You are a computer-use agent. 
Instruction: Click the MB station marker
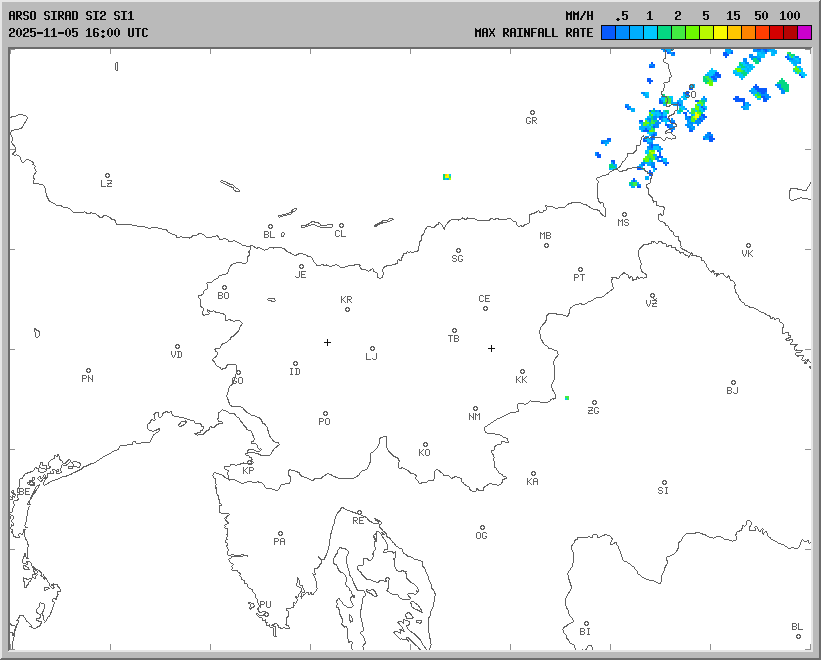point(546,245)
